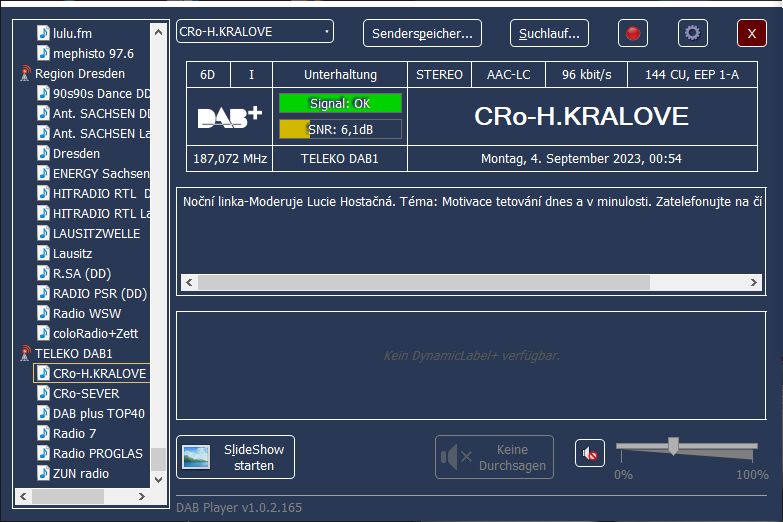Viewport: 783px width, 522px height.
Task: Open the Senderspeicher dialog
Action: point(422,33)
